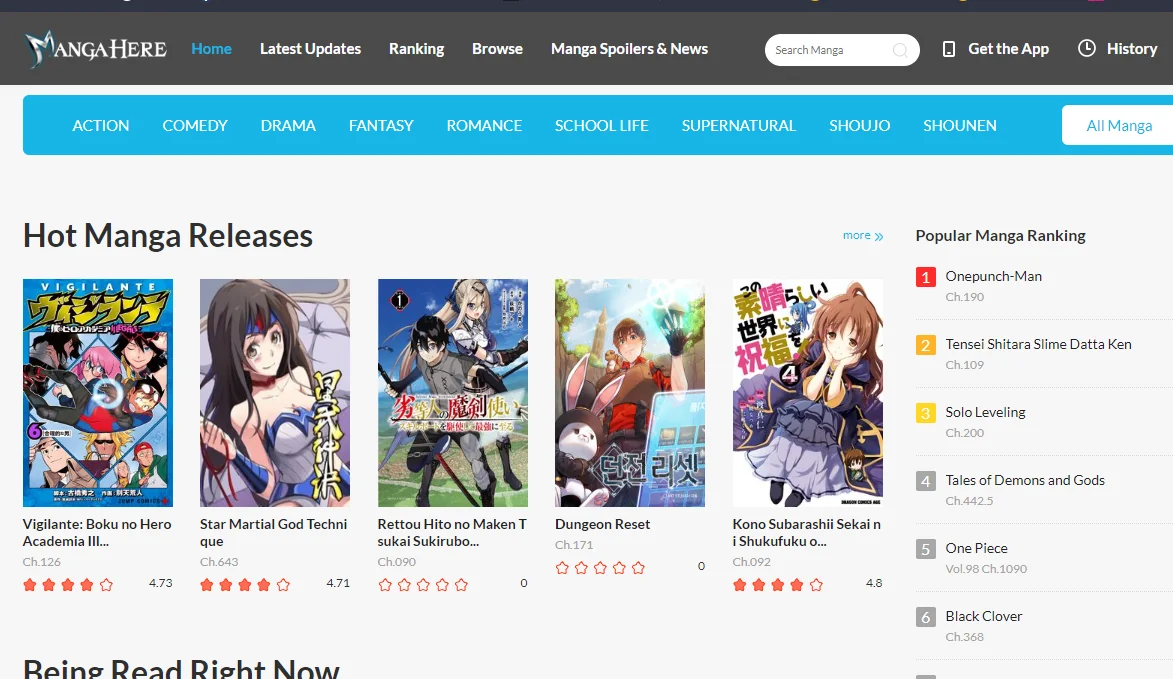This screenshot has height=679, width=1173.
Task: Go to the Browse section
Action: [x=497, y=48]
